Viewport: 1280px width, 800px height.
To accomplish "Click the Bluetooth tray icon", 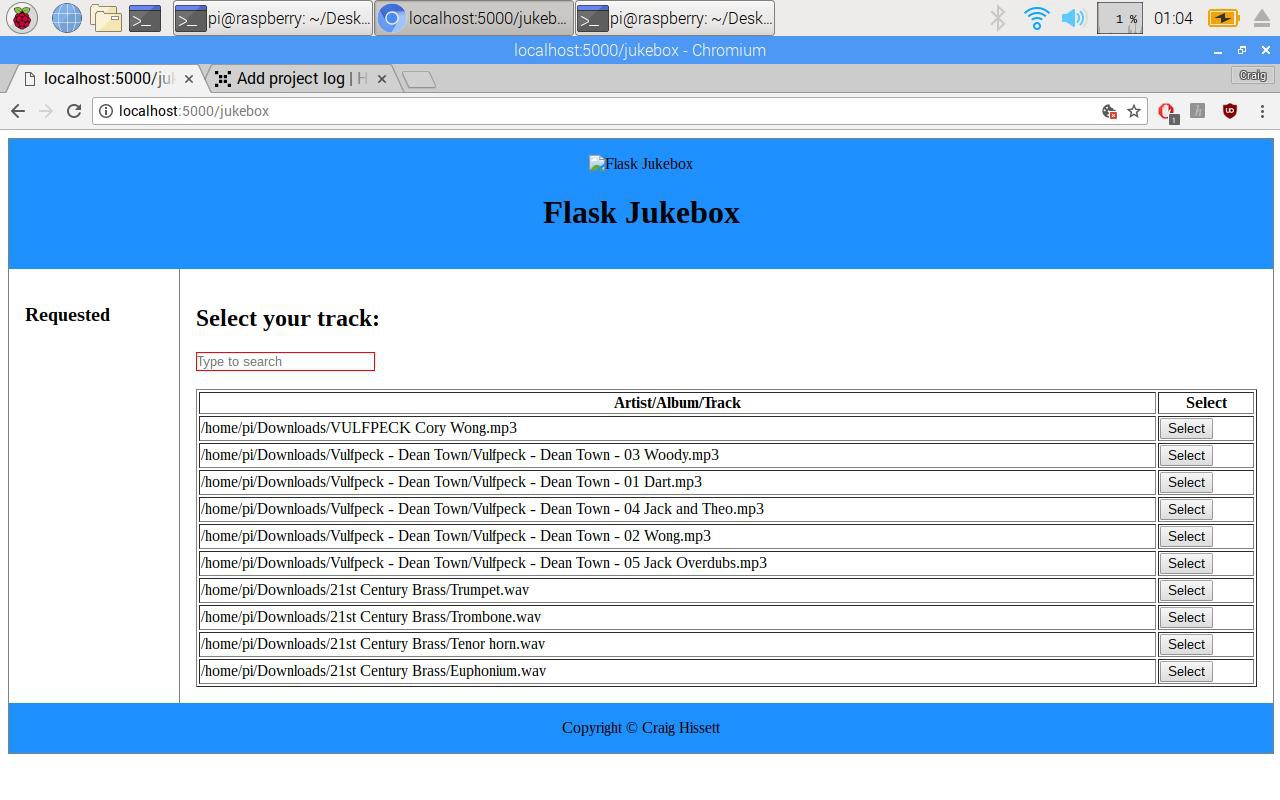I will [x=997, y=18].
